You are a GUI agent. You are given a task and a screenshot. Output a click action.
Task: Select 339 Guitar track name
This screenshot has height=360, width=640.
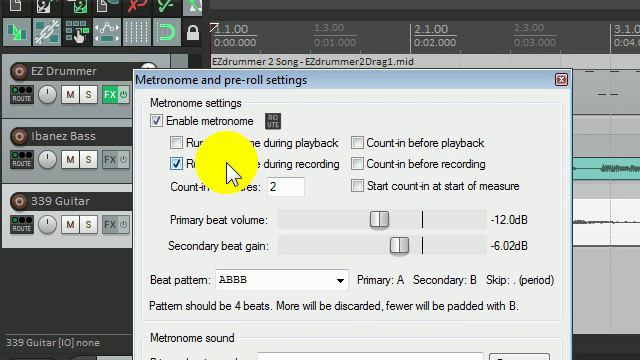(x=60, y=201)
